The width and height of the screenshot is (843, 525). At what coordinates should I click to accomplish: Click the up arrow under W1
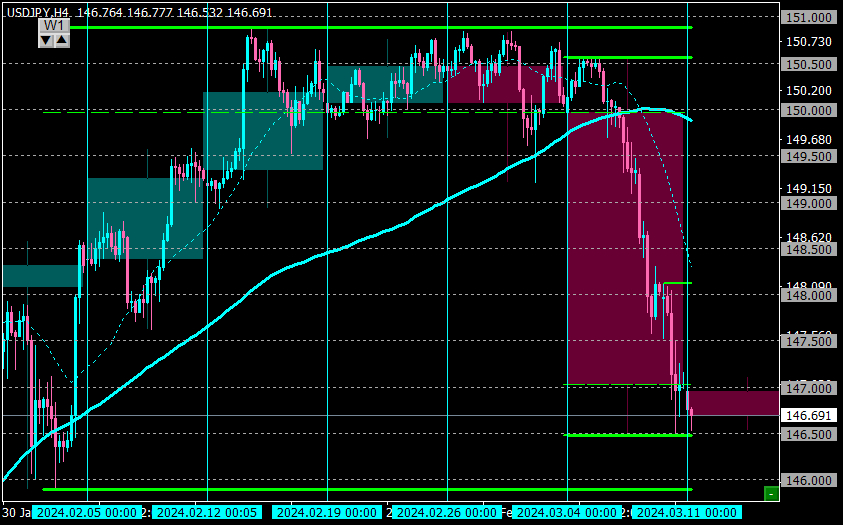tap(62, 40)
